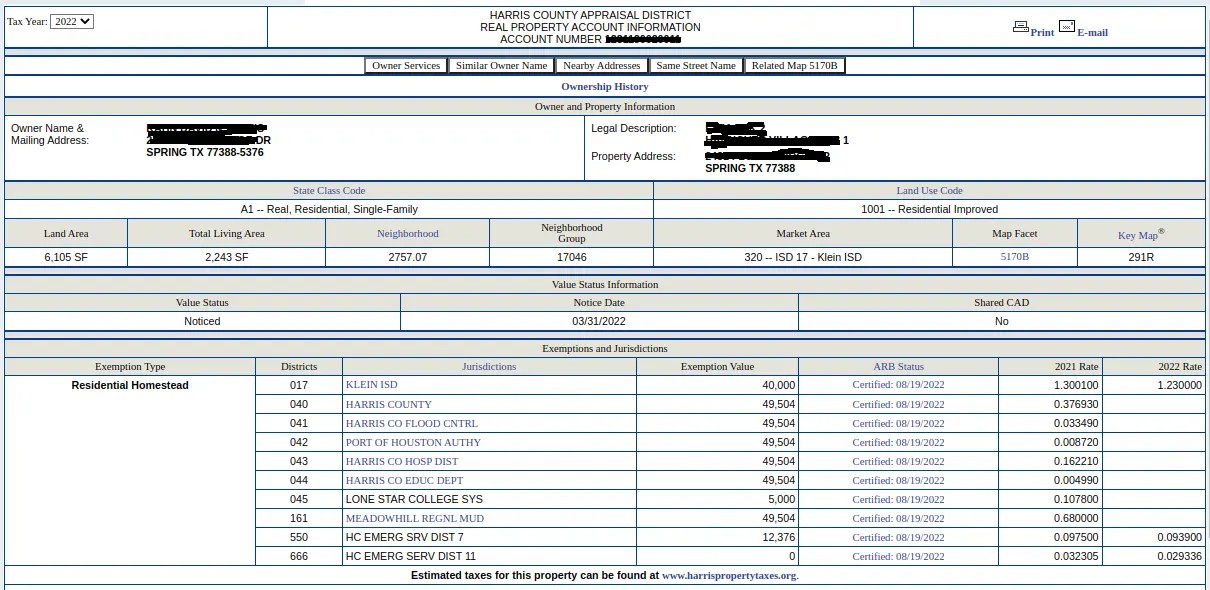Open the Print link
This screenshot has width=1210, height=590.
(1042, 32)
